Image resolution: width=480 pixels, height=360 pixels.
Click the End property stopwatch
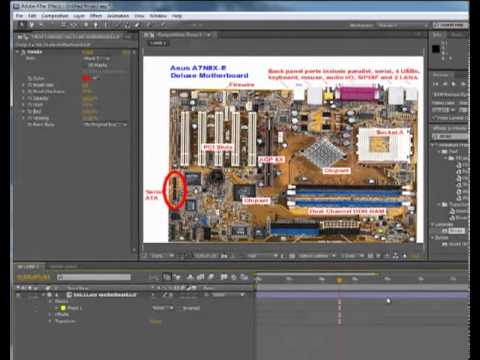[x=30, y=111]
